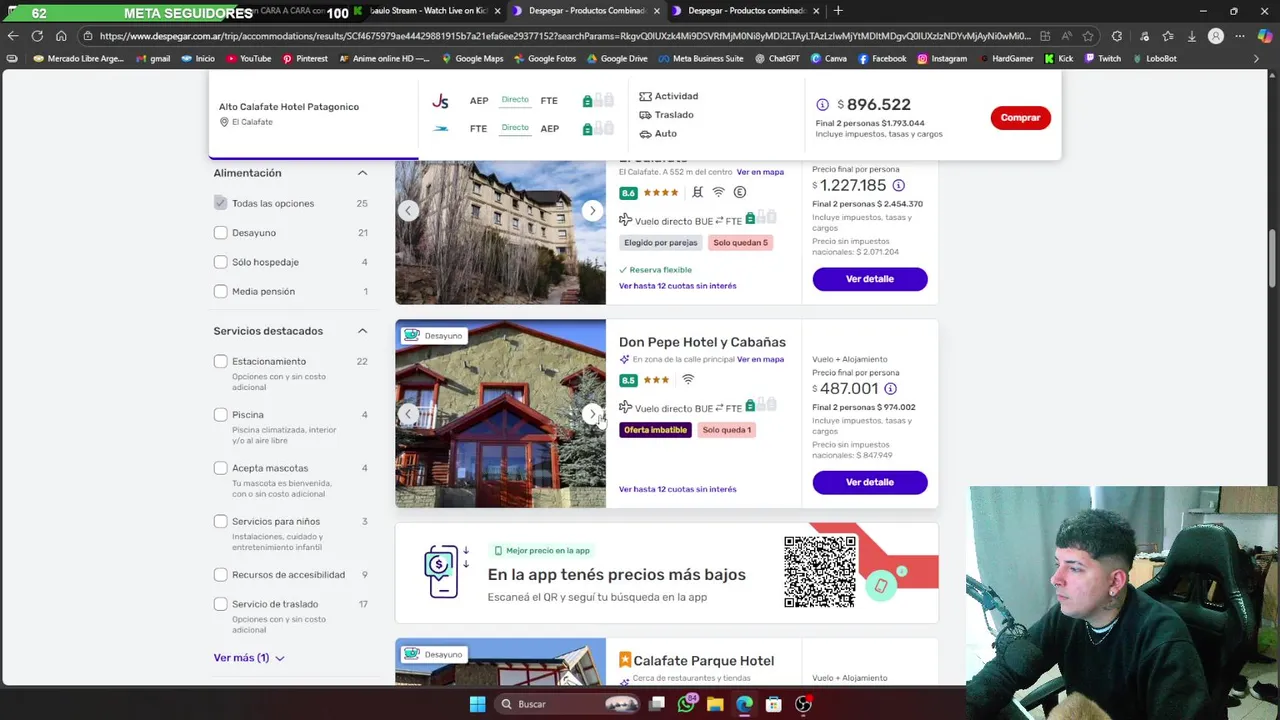Open Google Maps bookmark
The height and width of the screenshot is (720, 1280).
(473, 59)
